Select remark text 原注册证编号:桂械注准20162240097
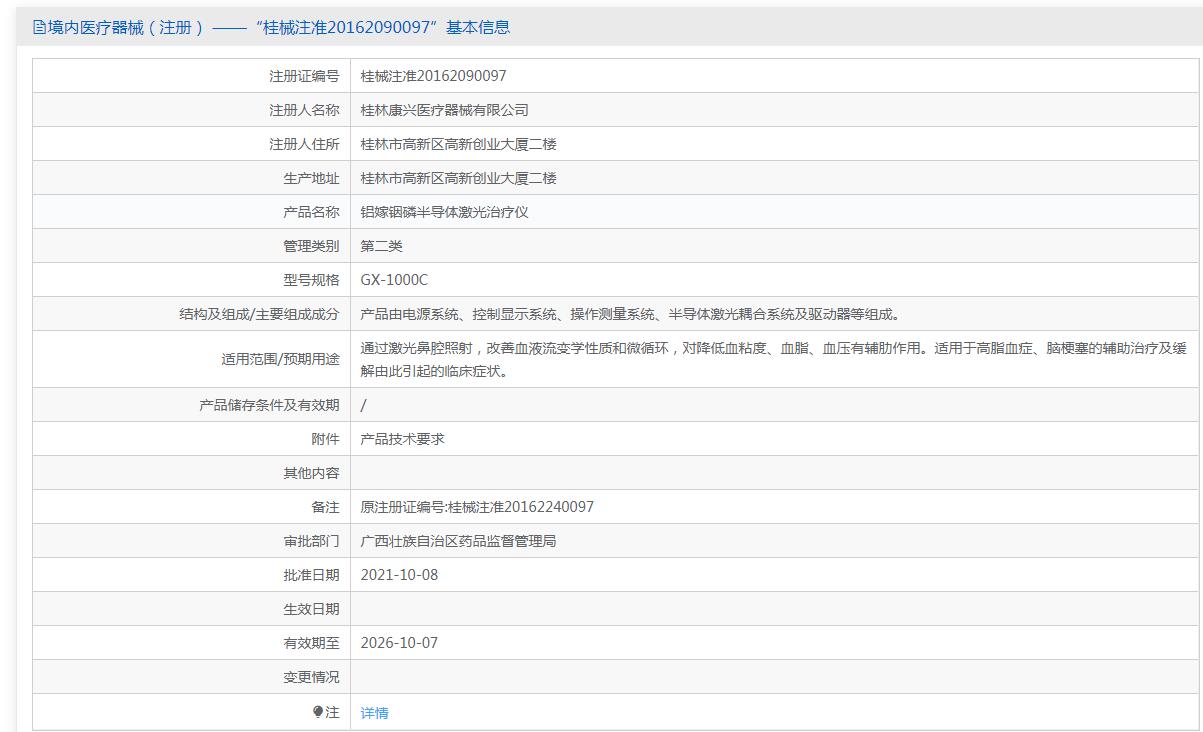The height and width of the screenshot is (732, 1203). (477, 507)
